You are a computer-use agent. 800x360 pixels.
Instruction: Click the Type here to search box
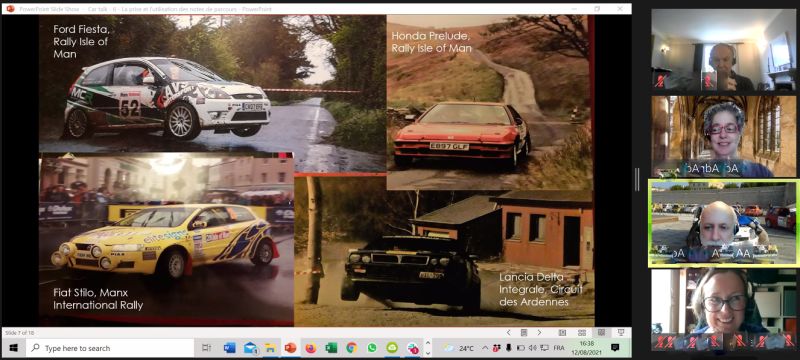[x=111, y=348]
